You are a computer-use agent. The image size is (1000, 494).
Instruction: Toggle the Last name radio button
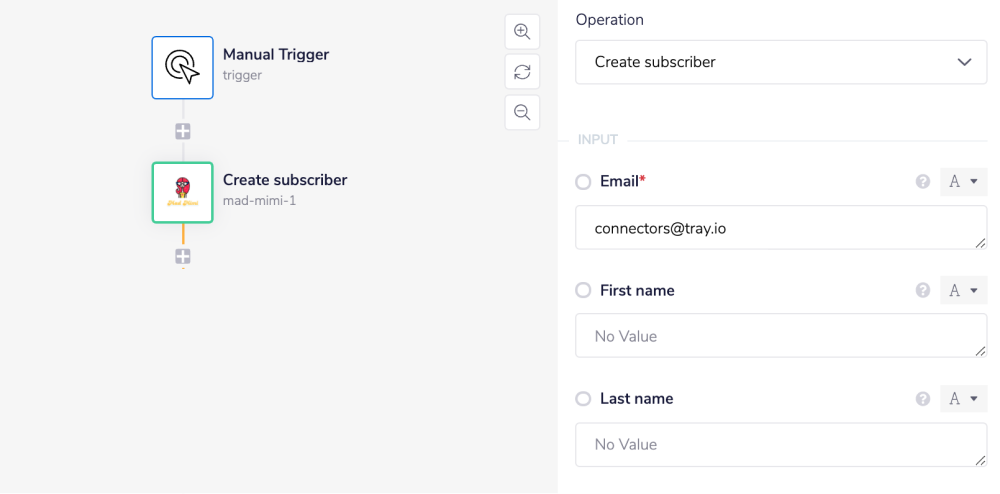pyautogui.click(x=583, y=398)
